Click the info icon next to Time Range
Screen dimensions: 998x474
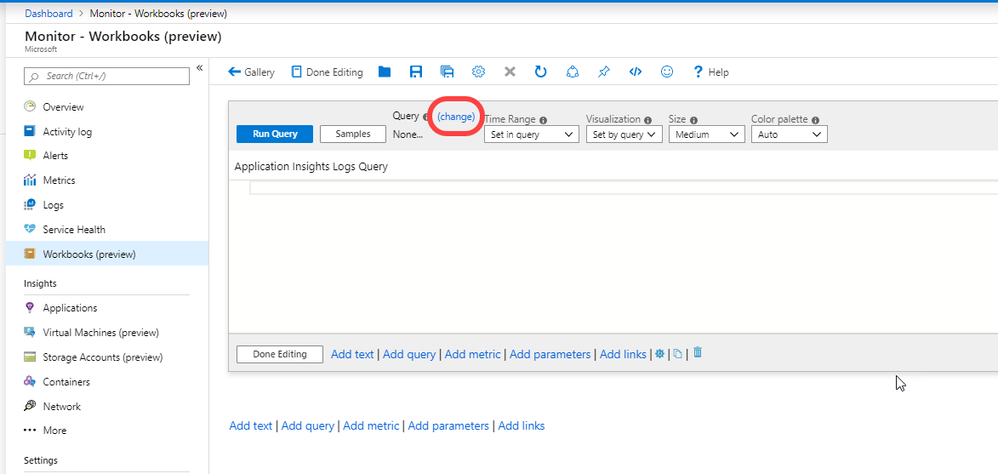click(544, 120)
